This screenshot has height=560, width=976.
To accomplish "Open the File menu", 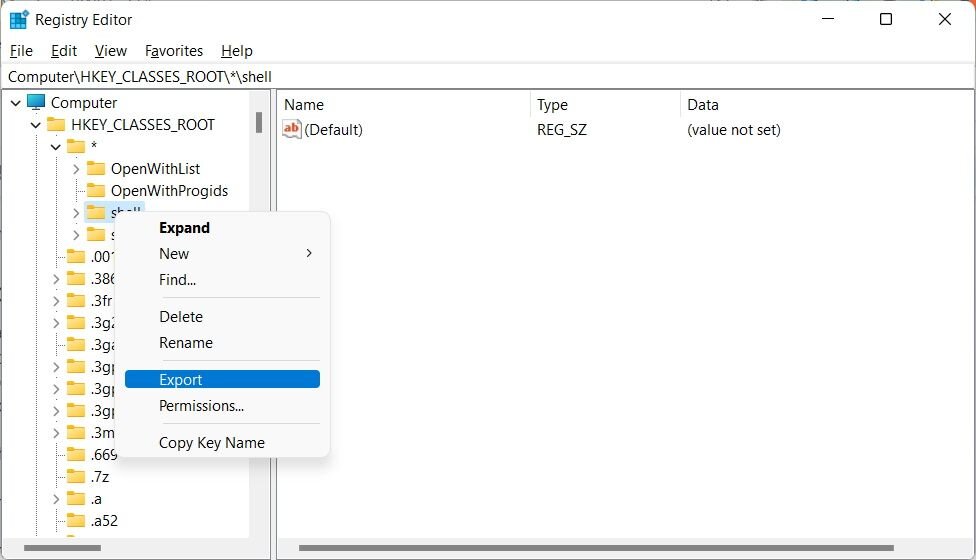I will (x=21, y=51).
